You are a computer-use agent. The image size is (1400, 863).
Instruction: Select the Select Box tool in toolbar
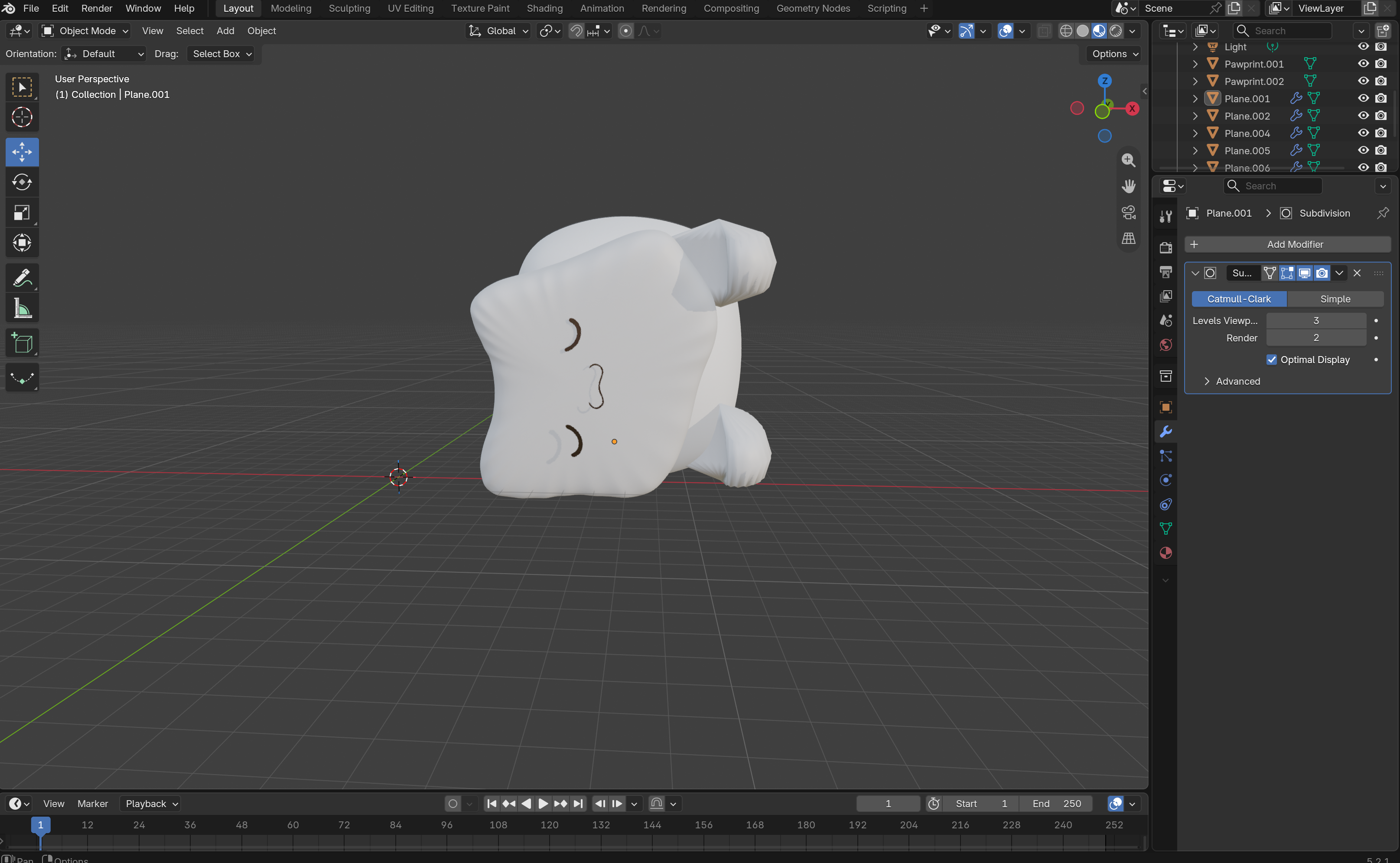click(22, 87)
